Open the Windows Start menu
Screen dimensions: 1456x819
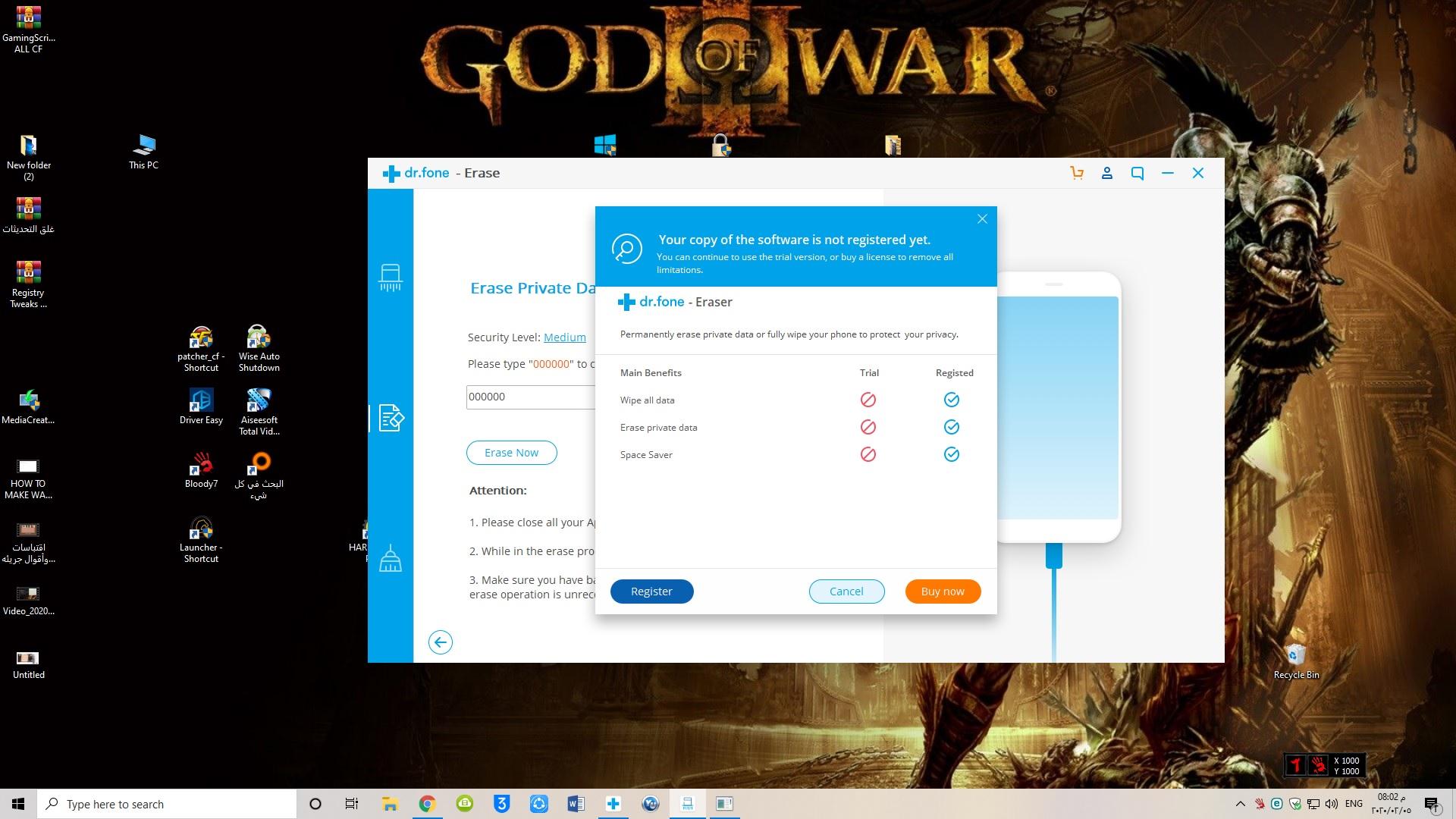[18, 804]
